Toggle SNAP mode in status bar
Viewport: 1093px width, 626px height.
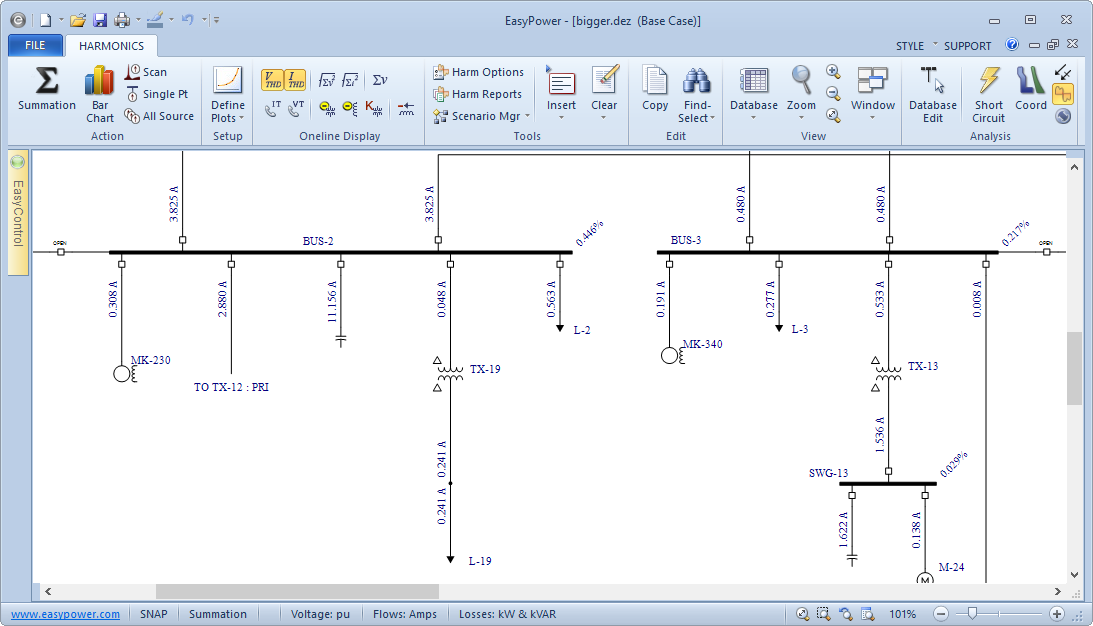point(153,614)
